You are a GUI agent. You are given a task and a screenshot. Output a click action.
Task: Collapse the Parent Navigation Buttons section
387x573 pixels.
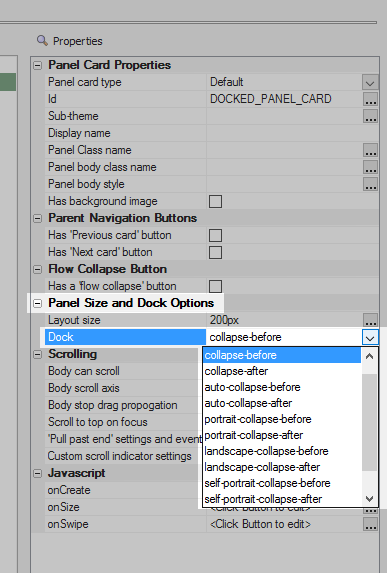pyautogui.click(x=37, y=219)
